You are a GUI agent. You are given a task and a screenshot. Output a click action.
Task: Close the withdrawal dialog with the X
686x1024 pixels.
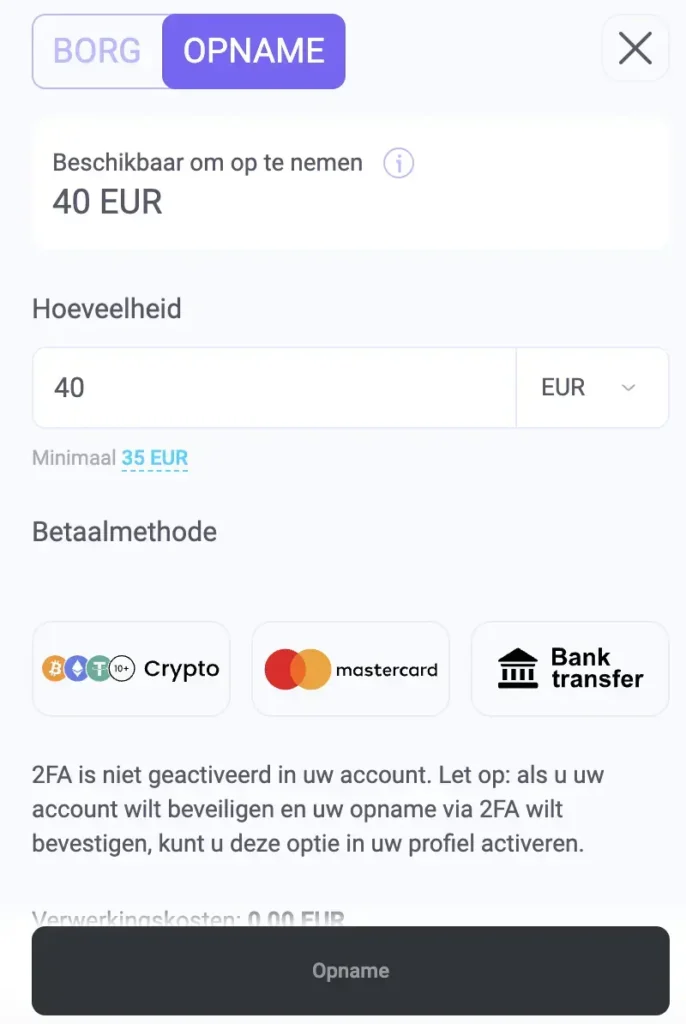pos(635,48)
